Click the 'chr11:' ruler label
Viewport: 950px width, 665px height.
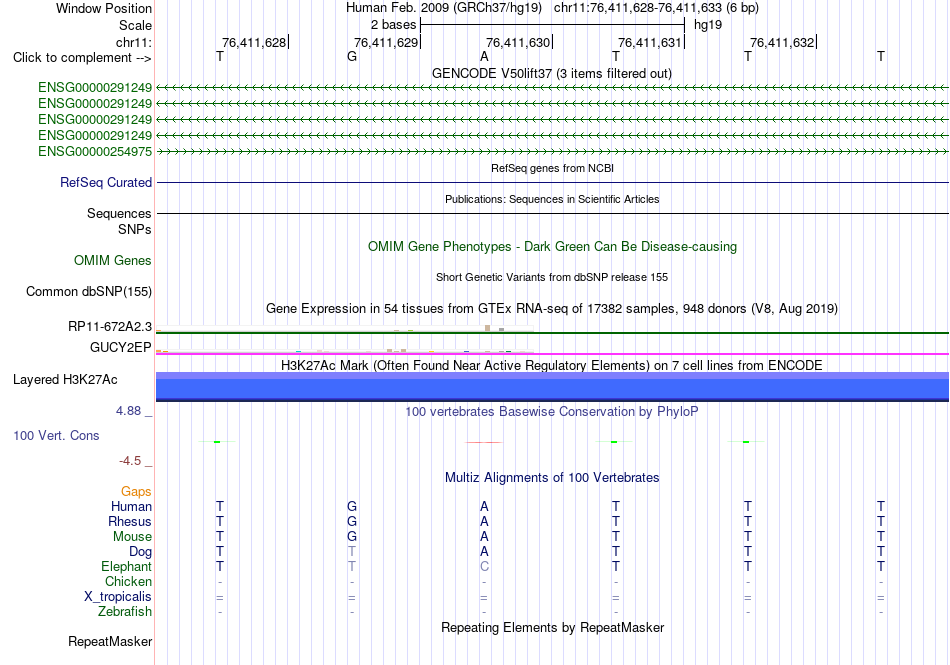pos(133,42)
